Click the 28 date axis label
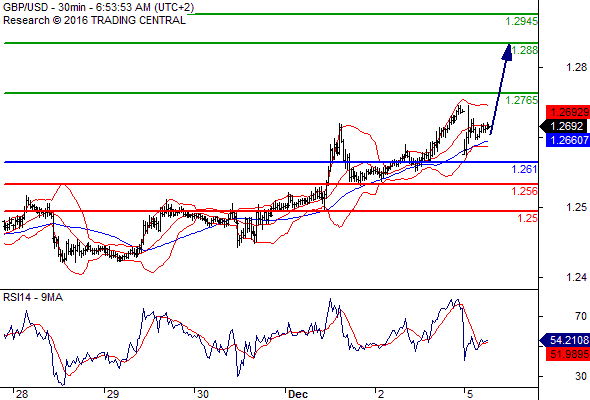 [22, 394]
